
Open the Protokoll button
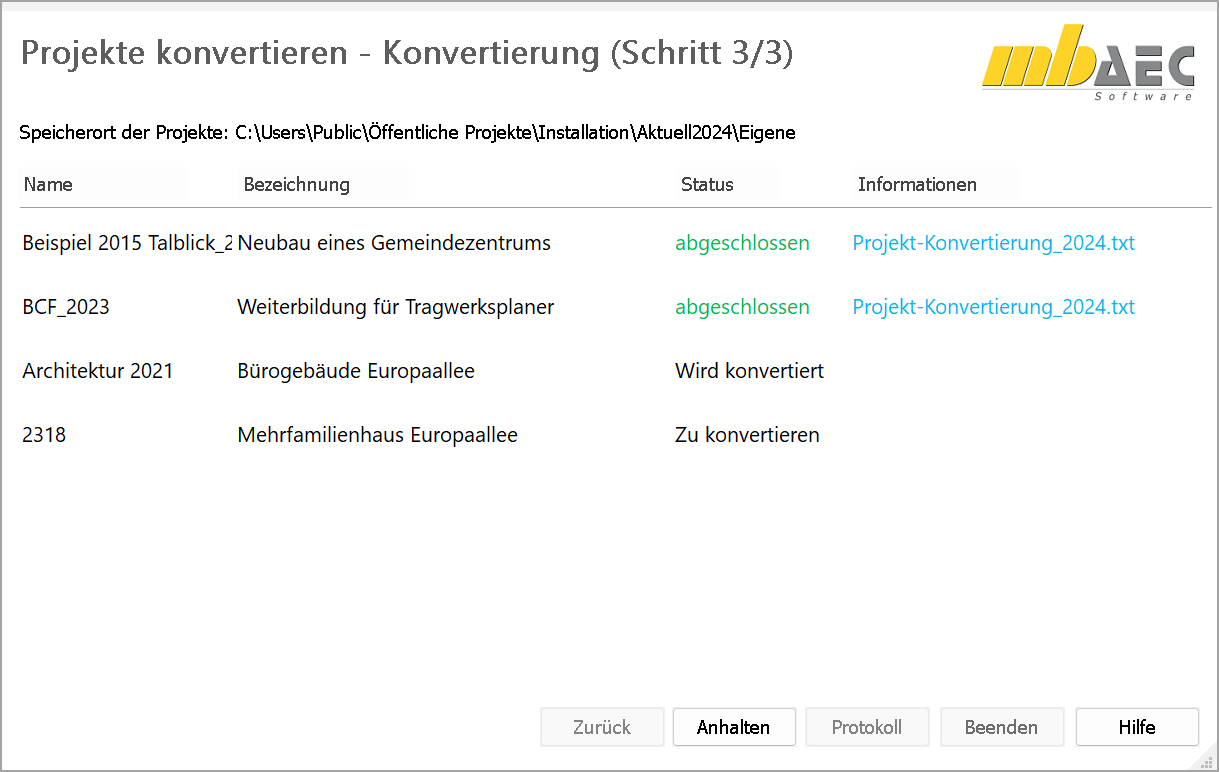click(x=867, y=727)
